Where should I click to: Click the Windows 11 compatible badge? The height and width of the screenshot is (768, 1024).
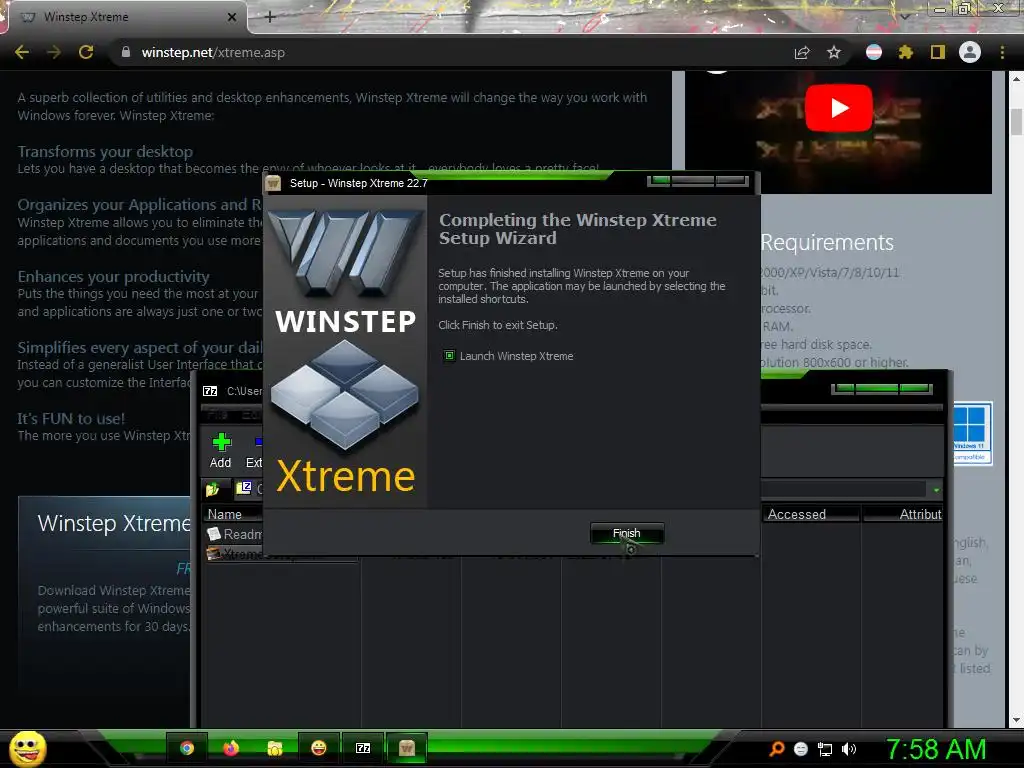pyautogui.click(x=972, y=434)
